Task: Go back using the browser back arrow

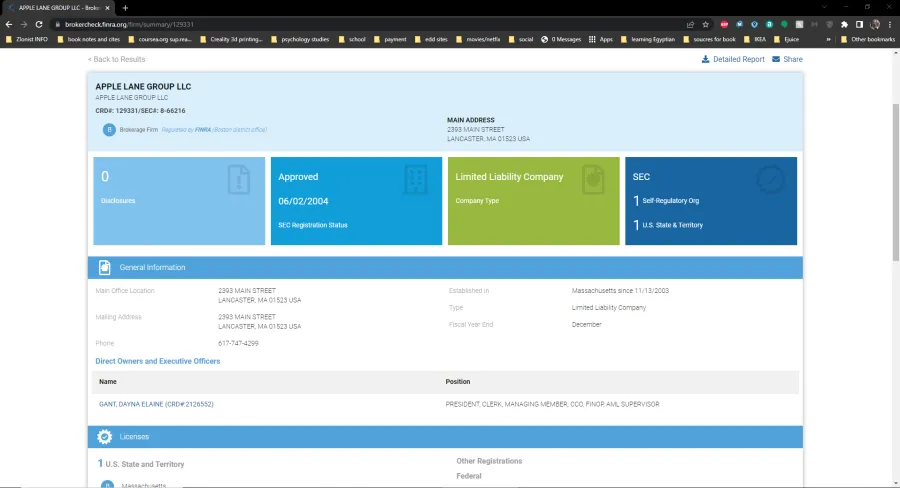Action: [x=9, y=25]
